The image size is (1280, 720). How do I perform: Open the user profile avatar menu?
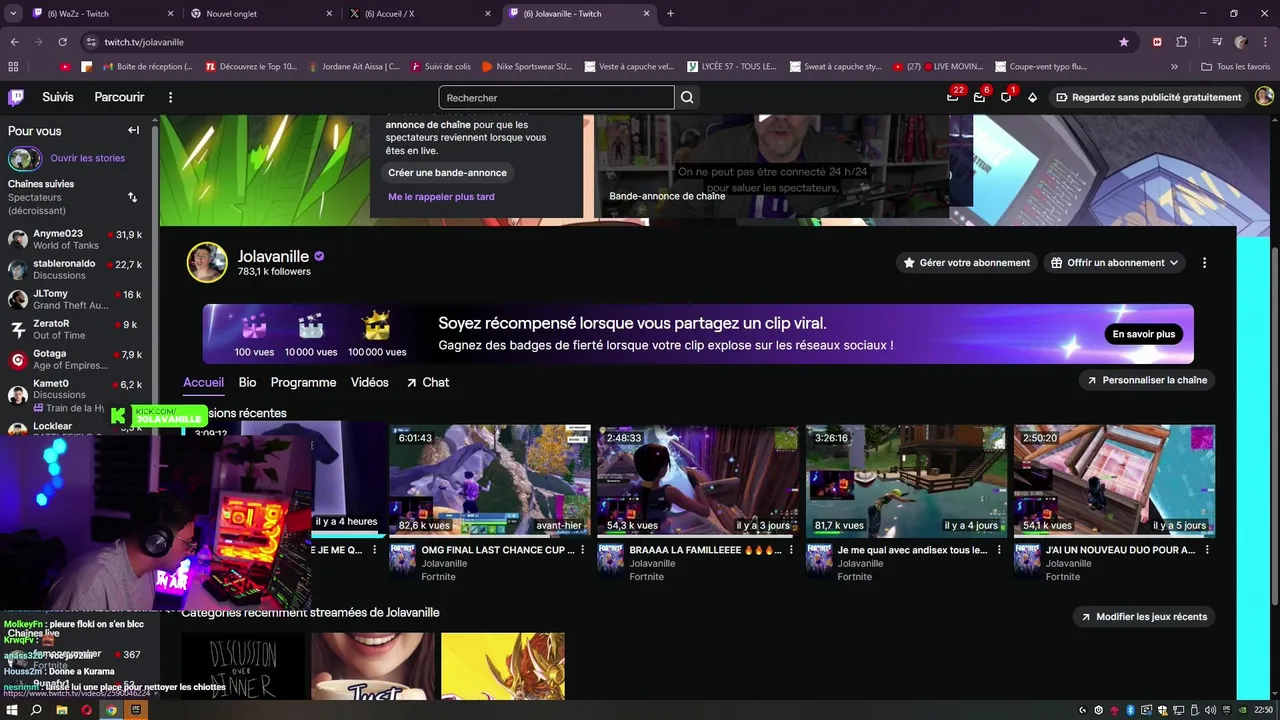point(1264,96)
